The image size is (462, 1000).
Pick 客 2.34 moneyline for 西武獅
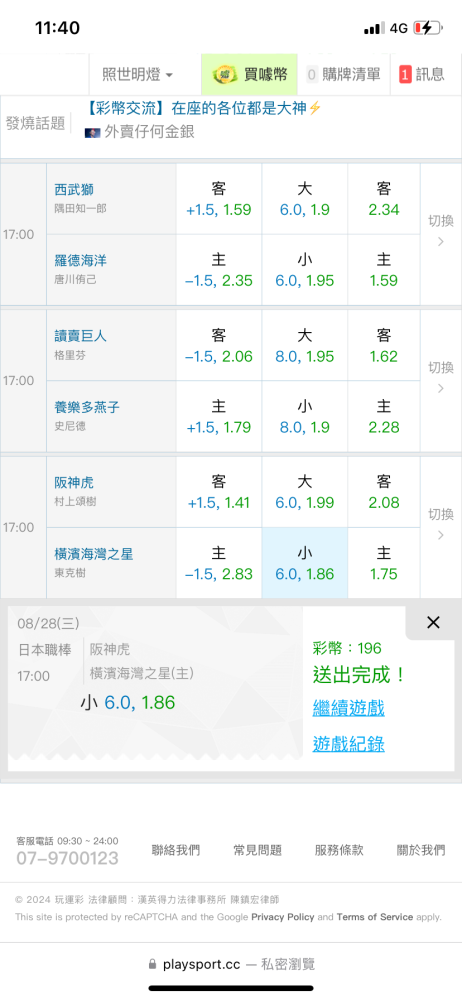coord(384,199)
